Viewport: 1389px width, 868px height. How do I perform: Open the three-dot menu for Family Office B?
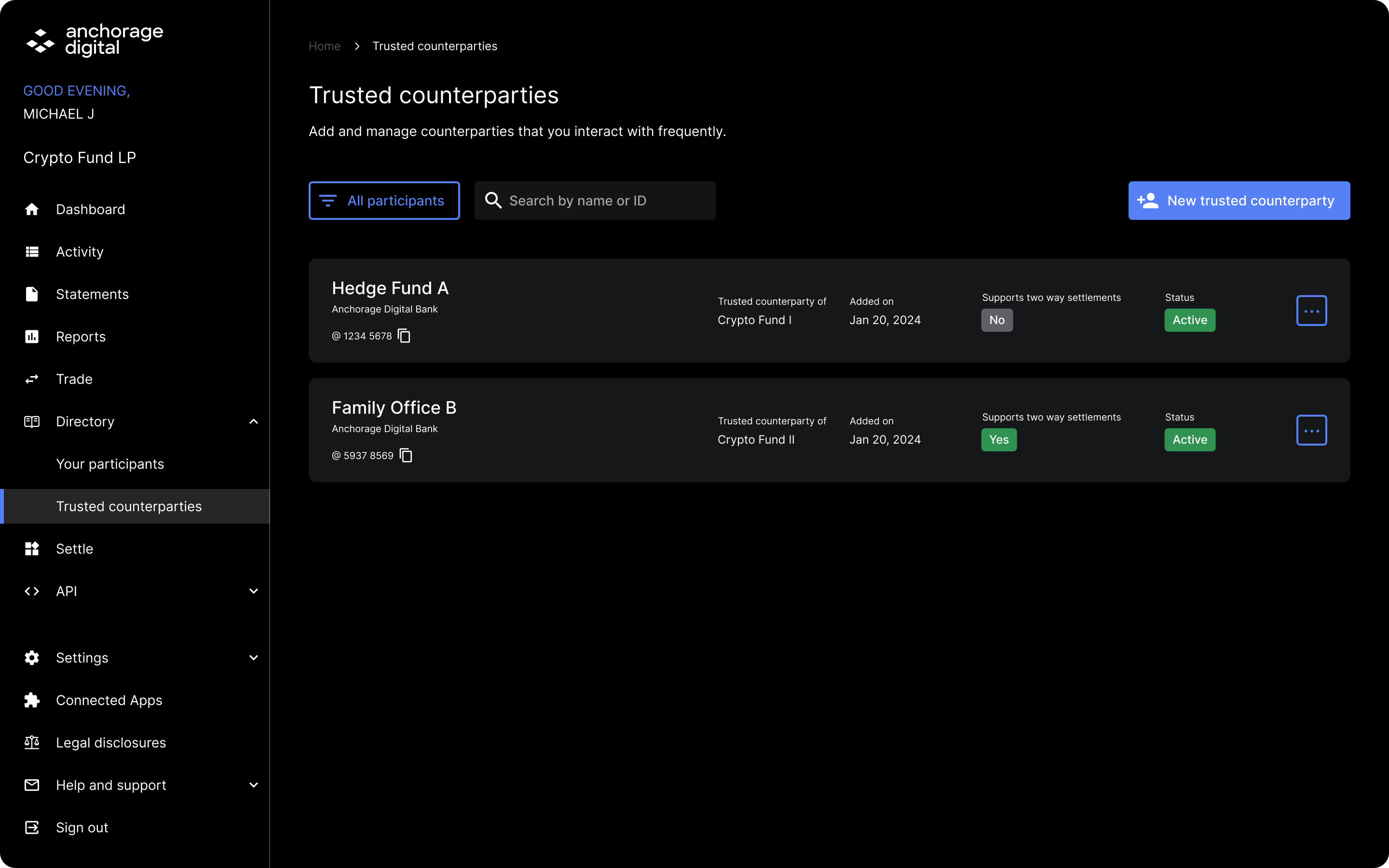(x=1311, y=430)
